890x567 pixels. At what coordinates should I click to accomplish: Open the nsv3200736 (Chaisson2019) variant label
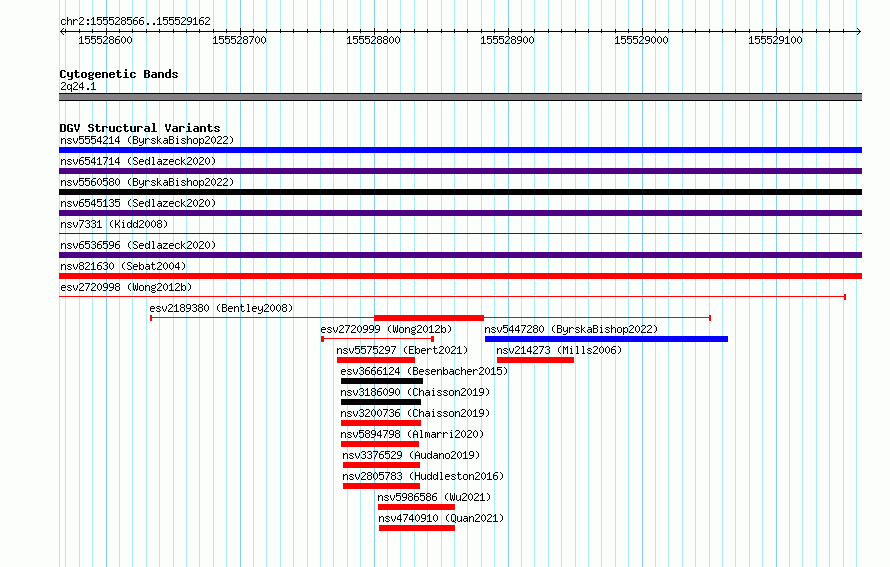415,413
